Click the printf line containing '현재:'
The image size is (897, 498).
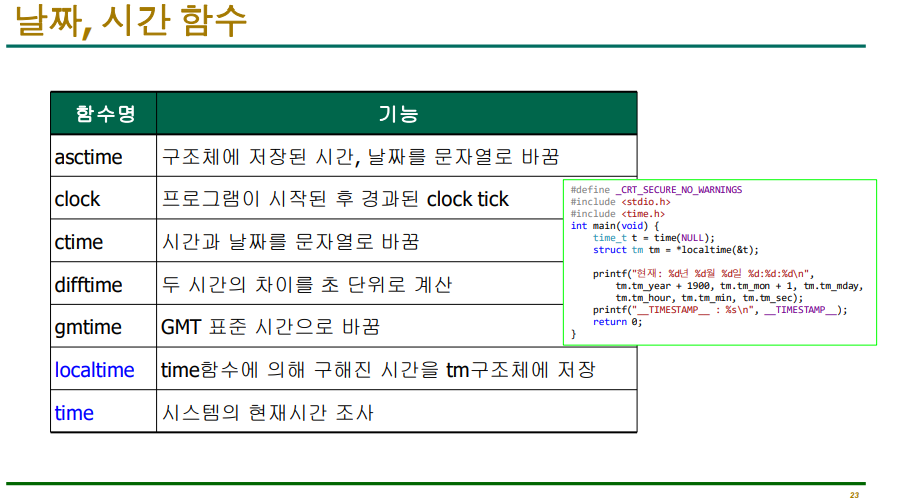tap(703, 274)
